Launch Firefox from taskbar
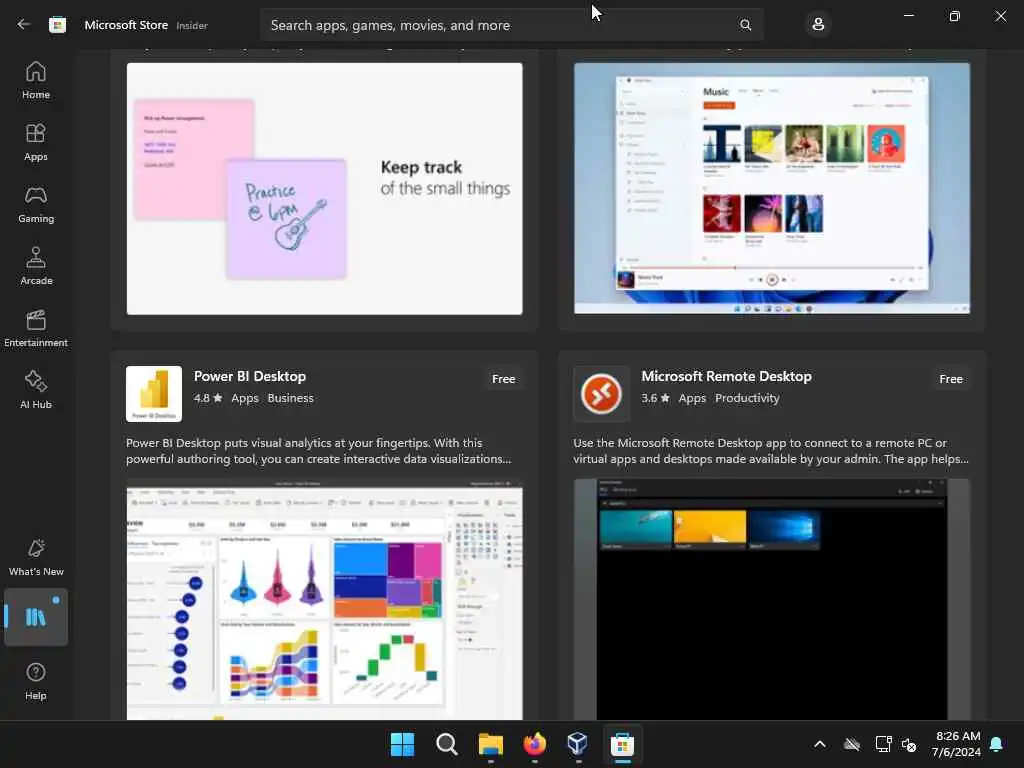Image resolution: width=1024 pixels, height=768 pixels. 534,744
